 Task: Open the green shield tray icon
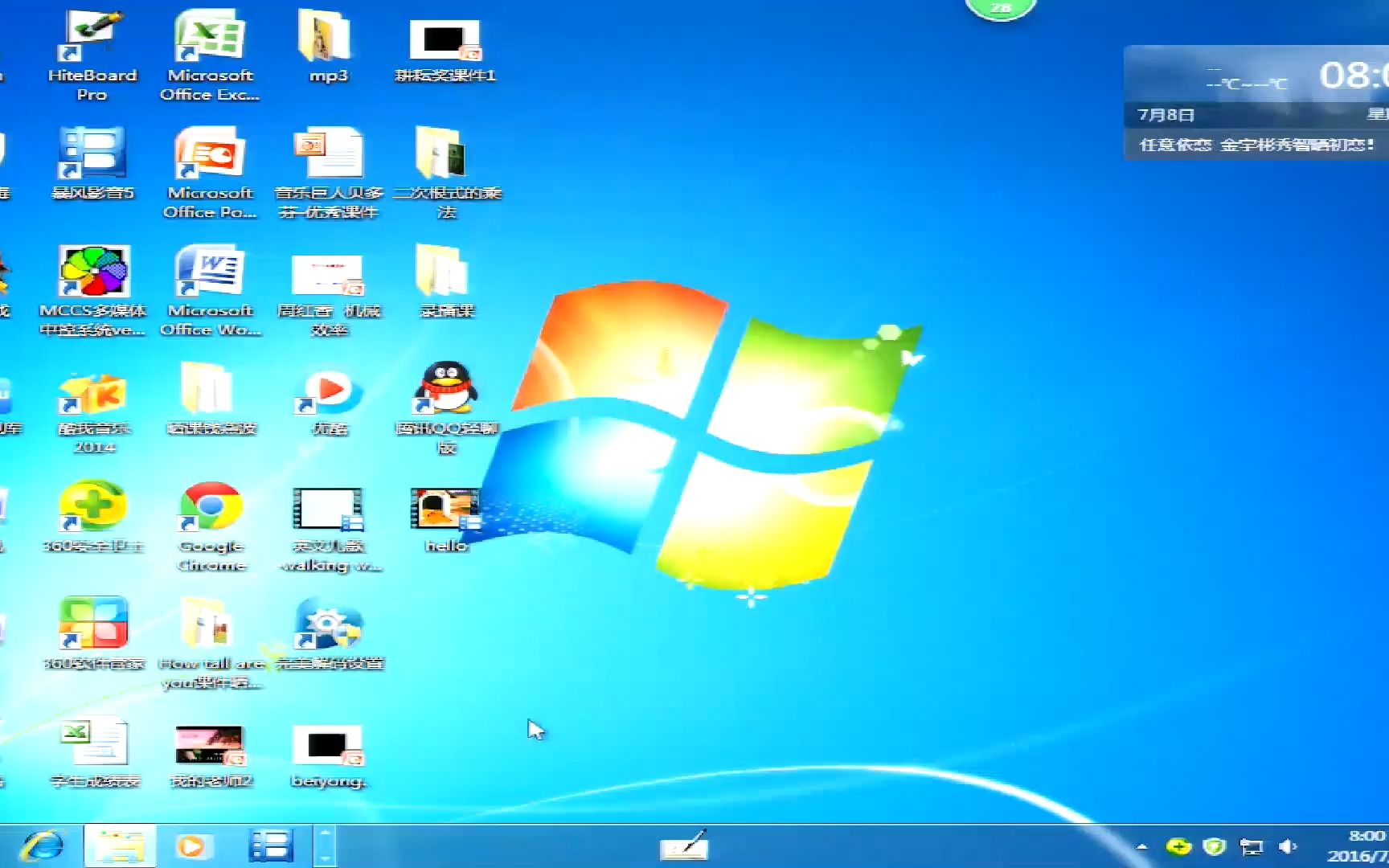[x=1214, y=846]
